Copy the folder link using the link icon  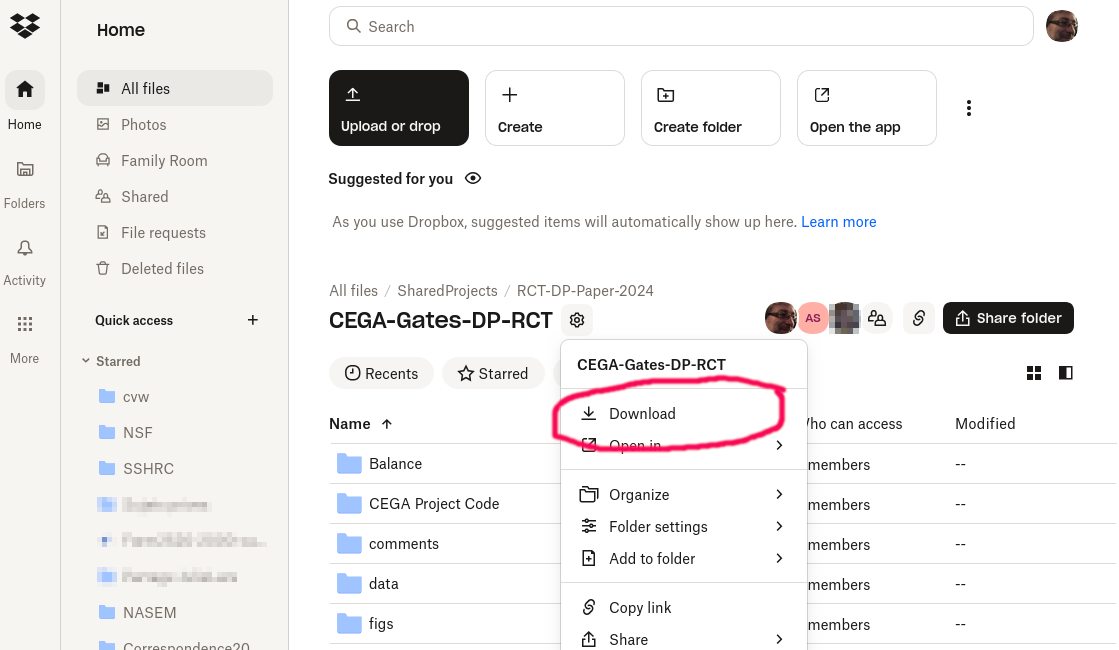coord(918,317)
